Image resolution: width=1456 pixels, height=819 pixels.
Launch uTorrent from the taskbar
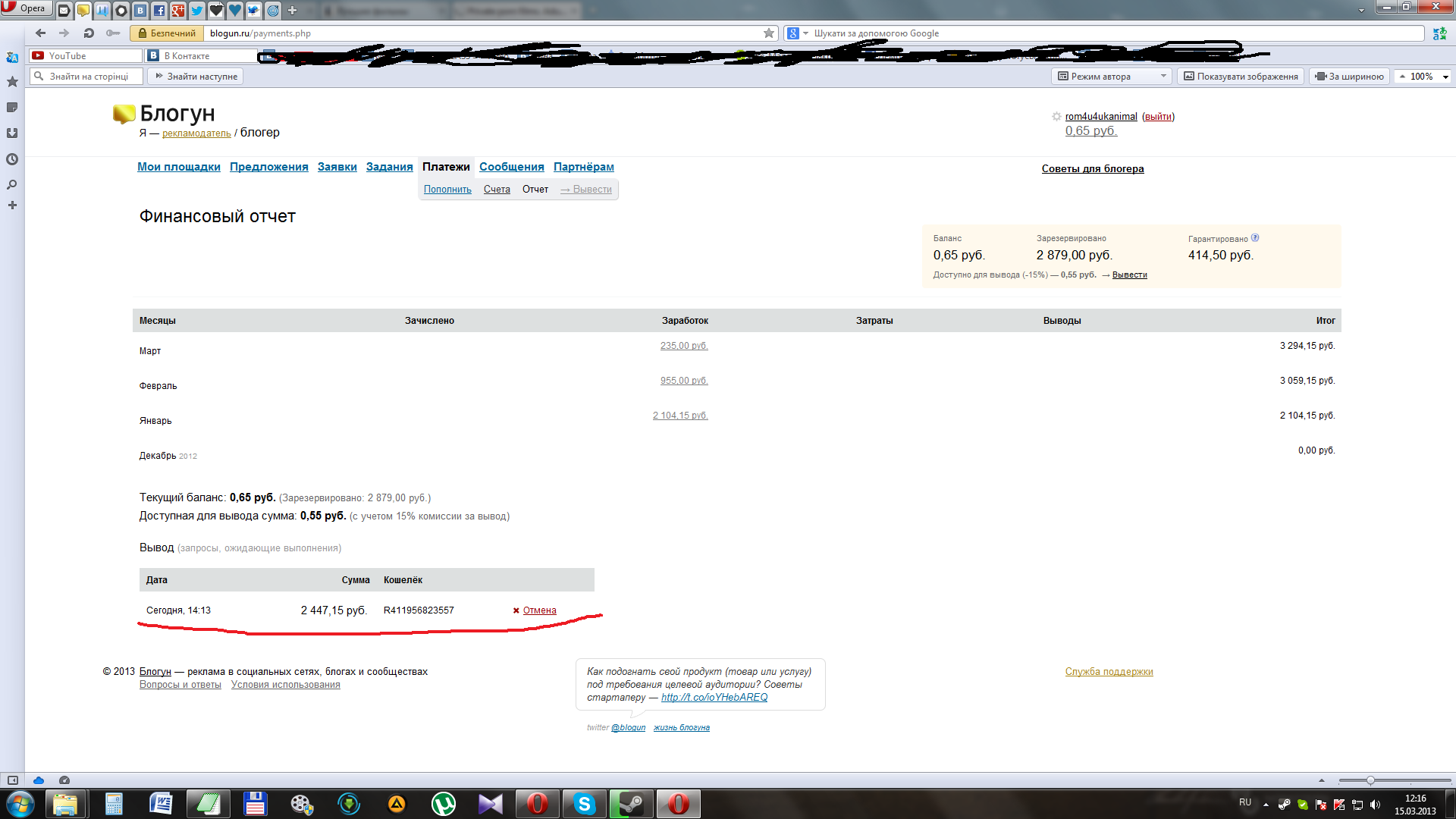point(444,804)
